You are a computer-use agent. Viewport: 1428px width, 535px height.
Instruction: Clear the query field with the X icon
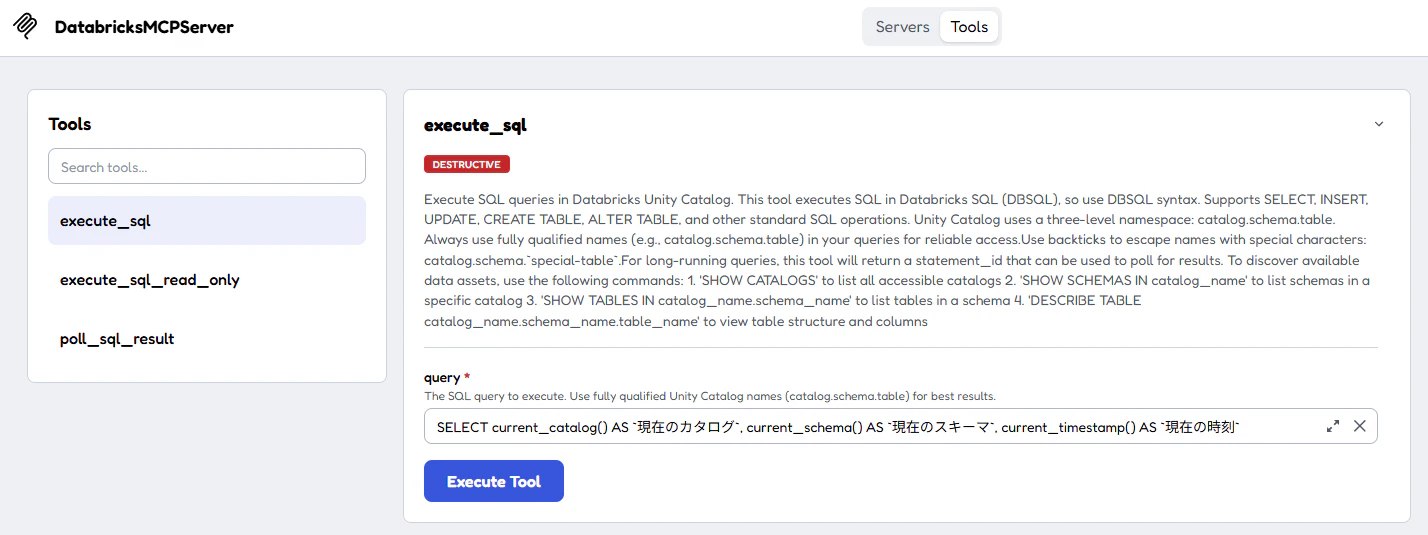[1360, 426]
